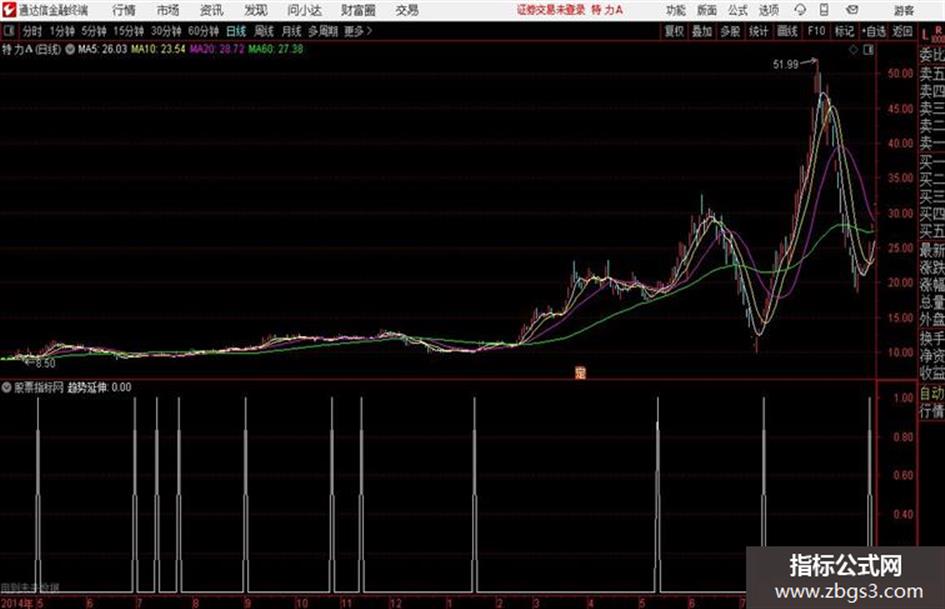
Task: Click the MA60: 27.38 value
Action: tap(276, 49)
